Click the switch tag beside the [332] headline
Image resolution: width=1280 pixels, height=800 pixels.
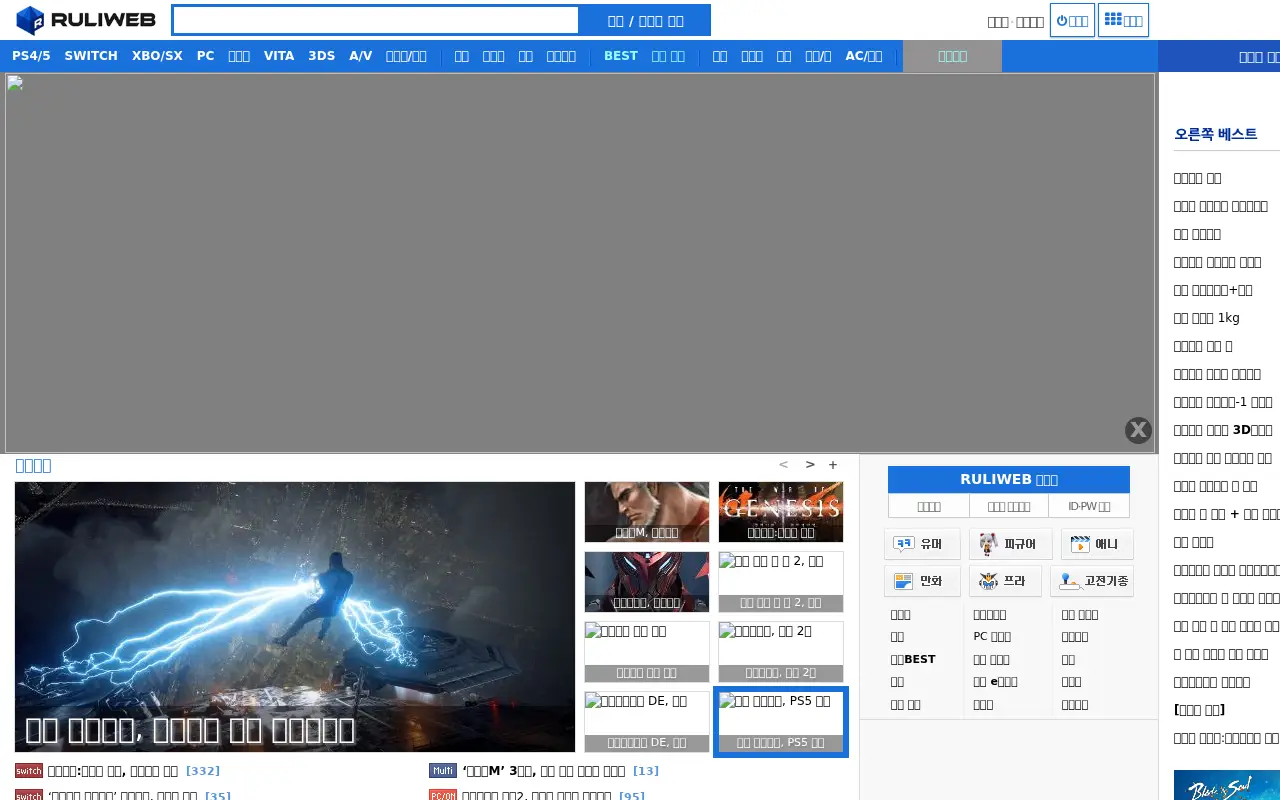(x=29, y=771)
